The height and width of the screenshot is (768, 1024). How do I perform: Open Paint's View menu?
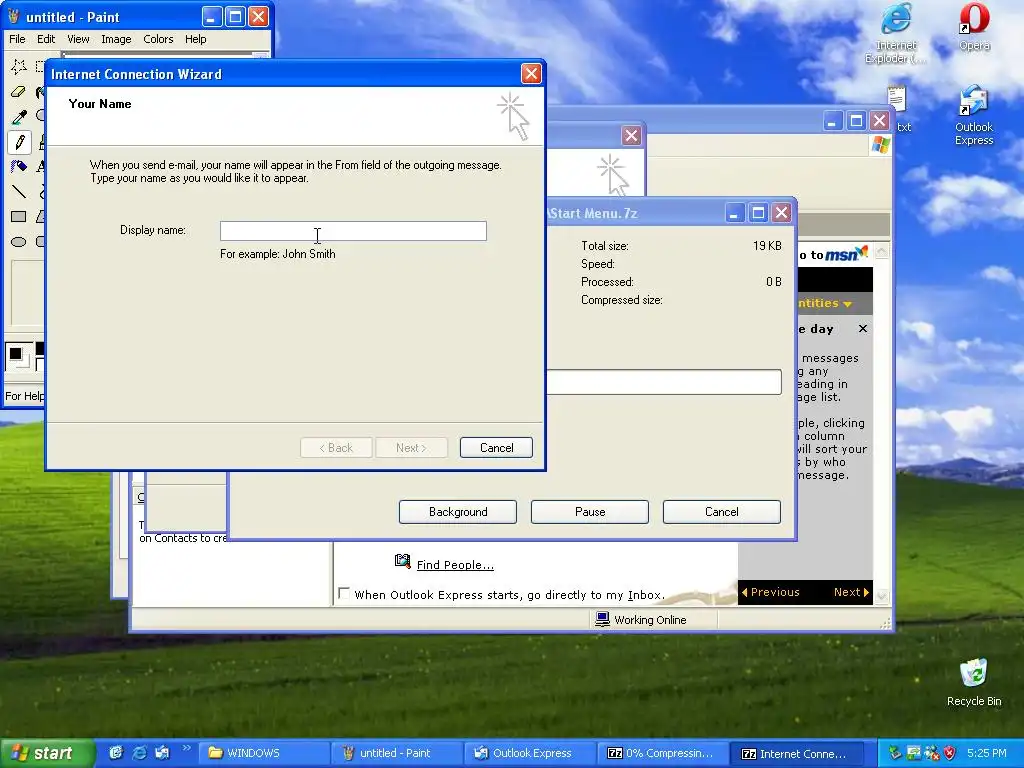(x=78, y=39)
